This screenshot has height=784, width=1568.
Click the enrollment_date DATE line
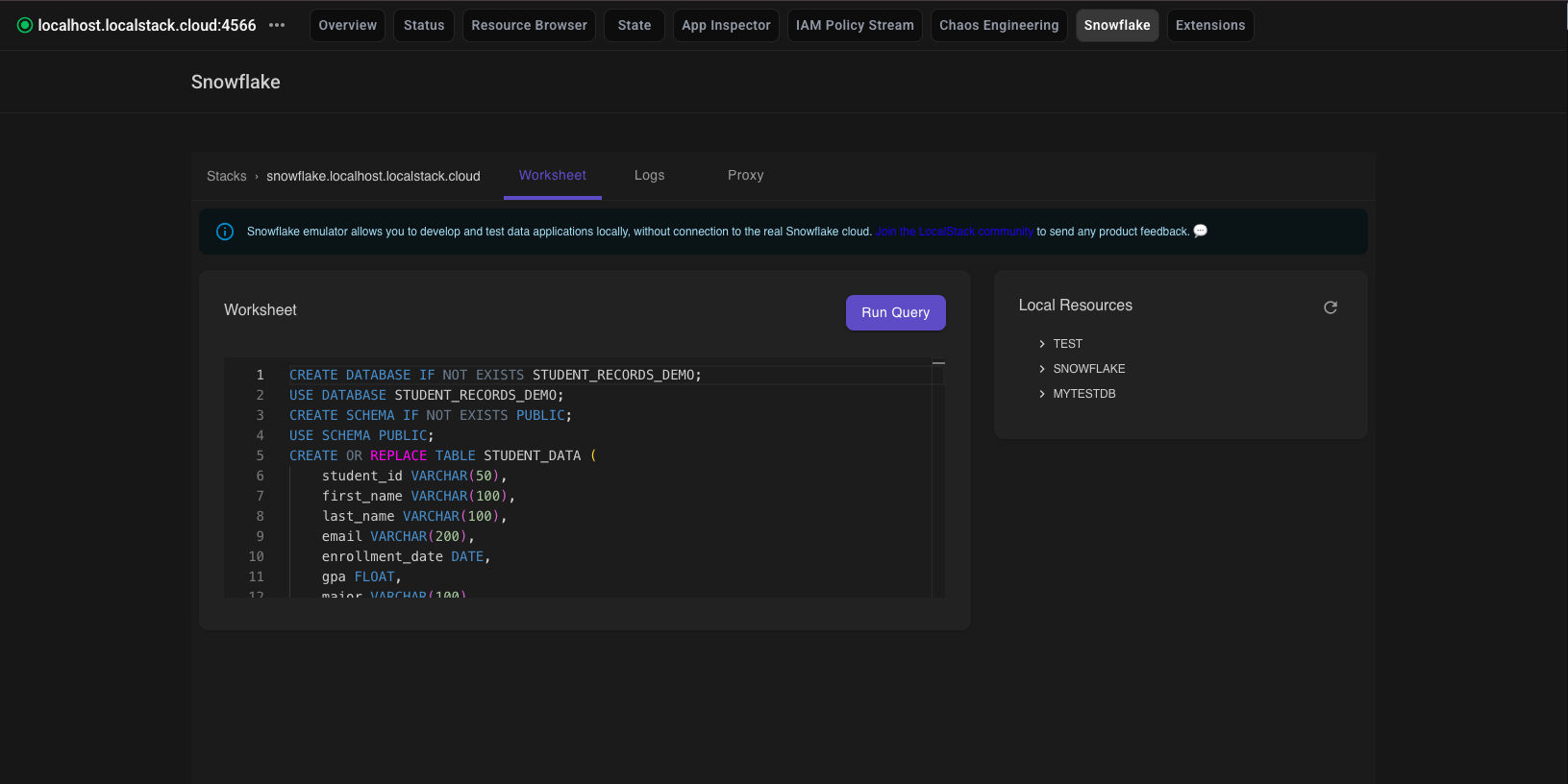pyautogui.click(x=406, y=556)
